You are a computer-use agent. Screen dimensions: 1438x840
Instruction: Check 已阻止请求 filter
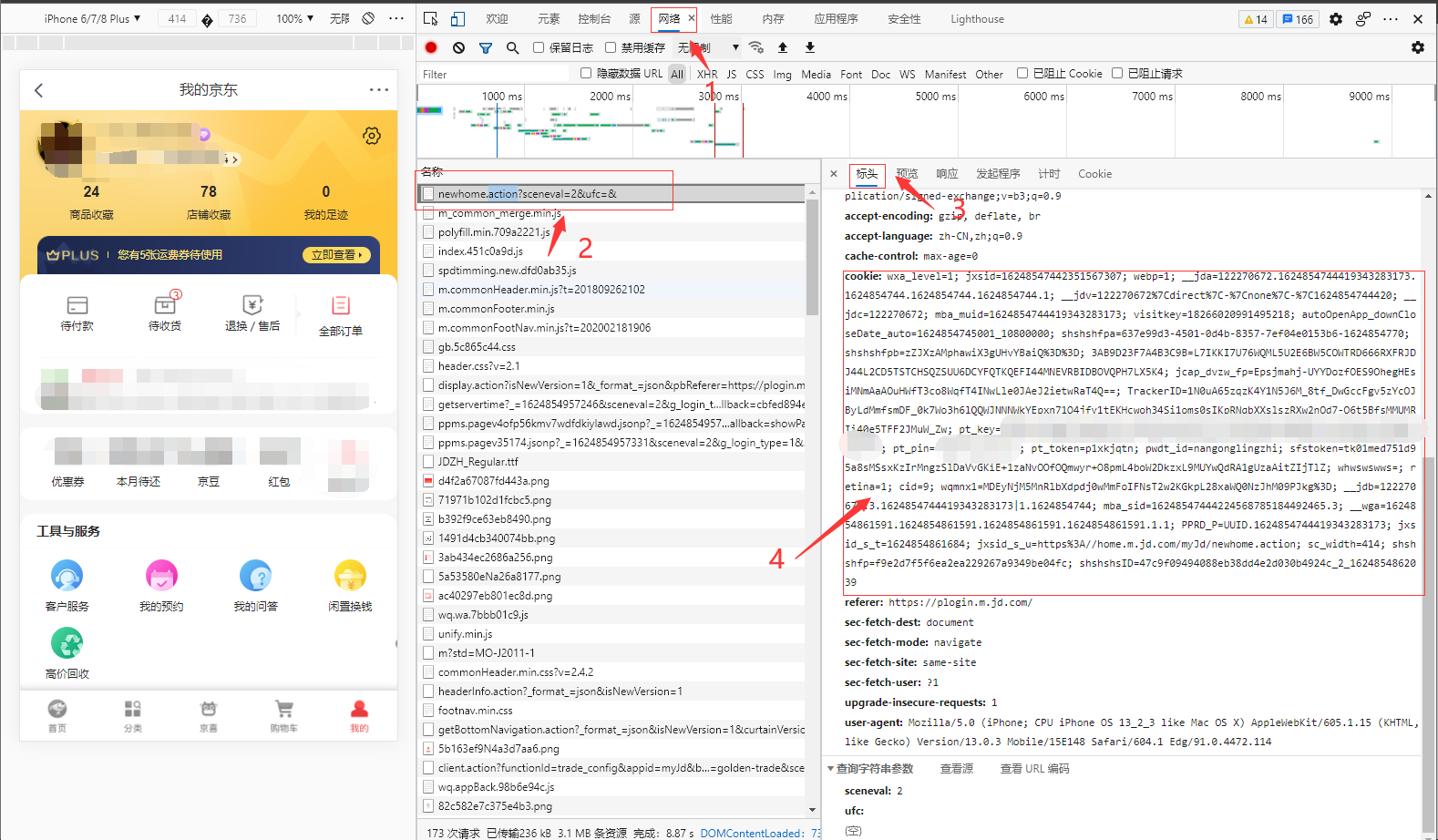click(x=1117, y=73)
